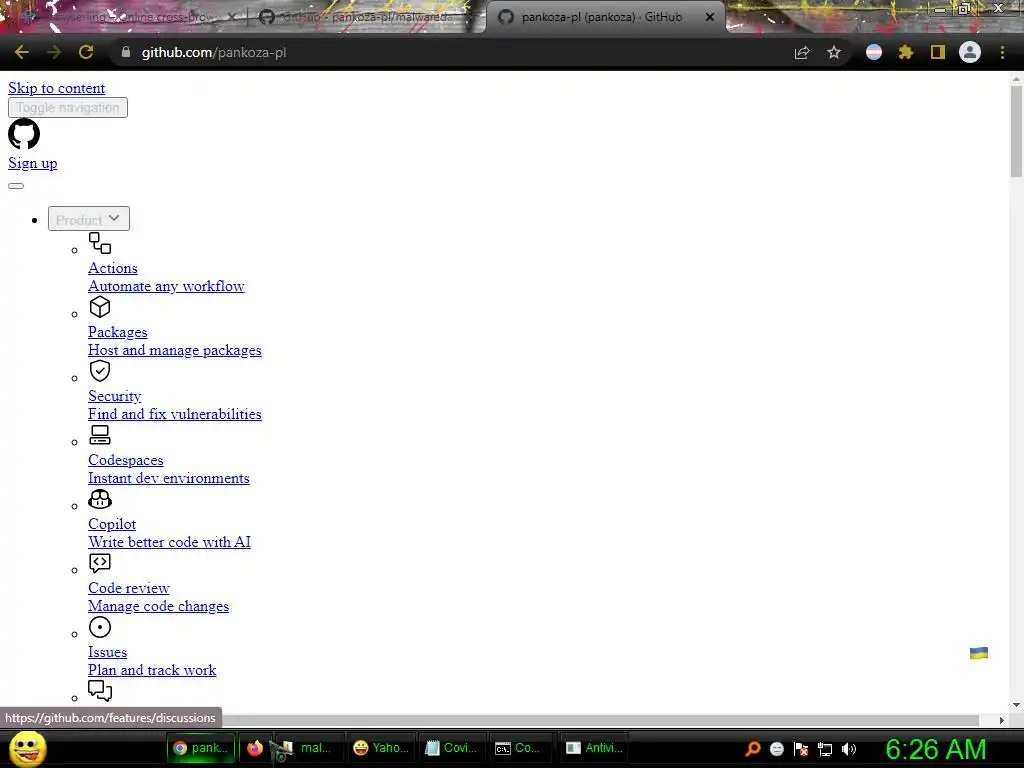Click the volume speaker tray icon
Viewport: 1024px width, 768px height.
click(x=848, y=749)
